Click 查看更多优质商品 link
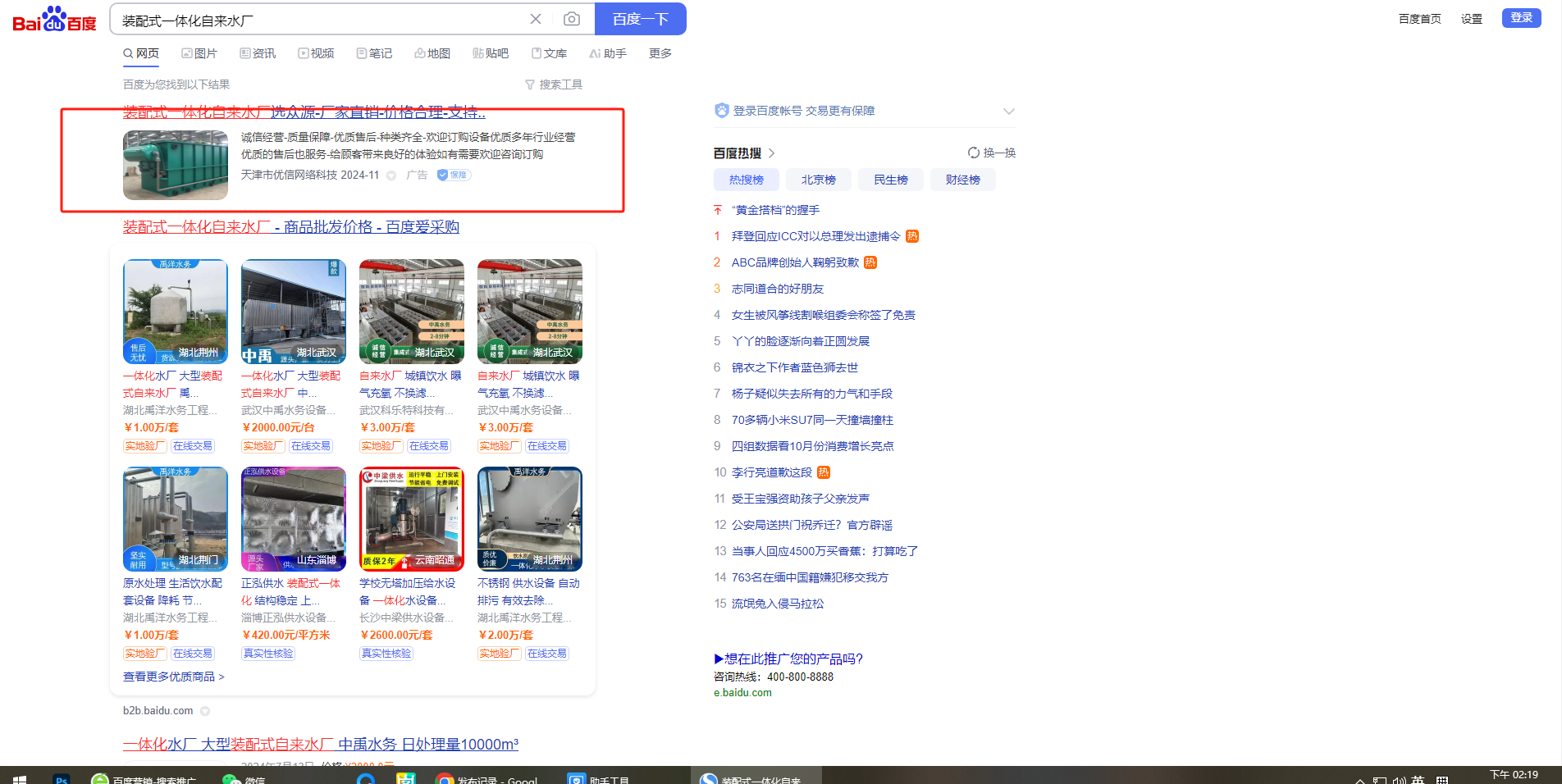This screenshot has width=1562, height=784. pos(173,677)
